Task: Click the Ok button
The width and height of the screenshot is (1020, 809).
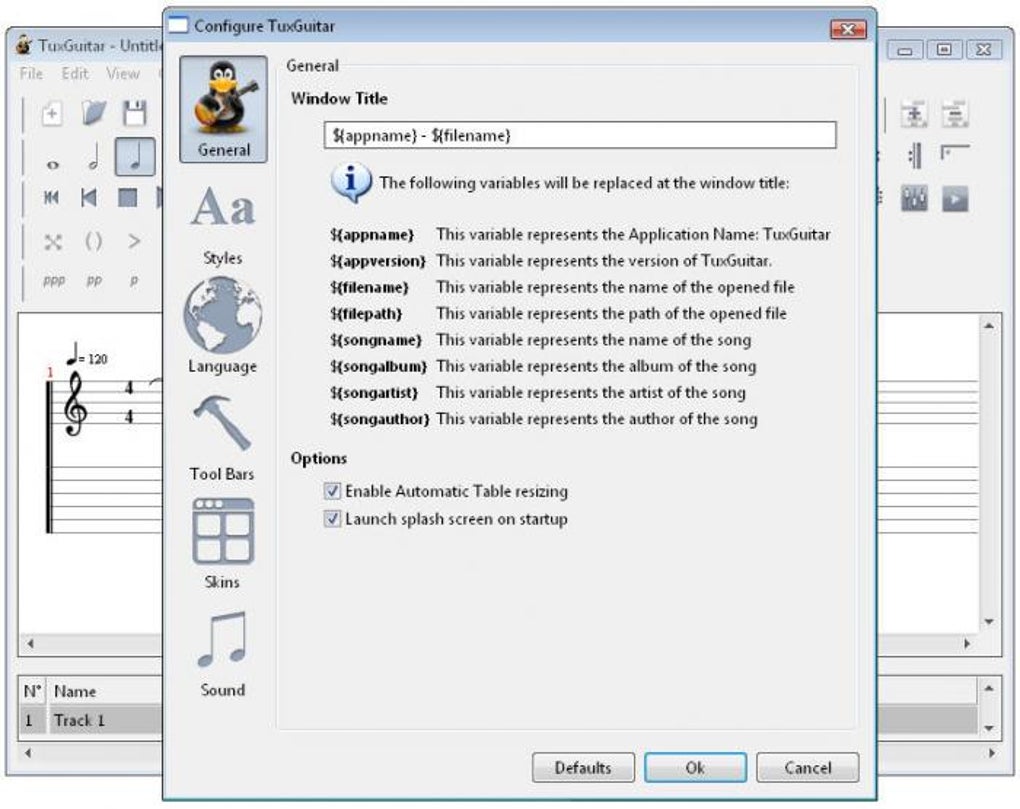Action: (x=695, y=767)
